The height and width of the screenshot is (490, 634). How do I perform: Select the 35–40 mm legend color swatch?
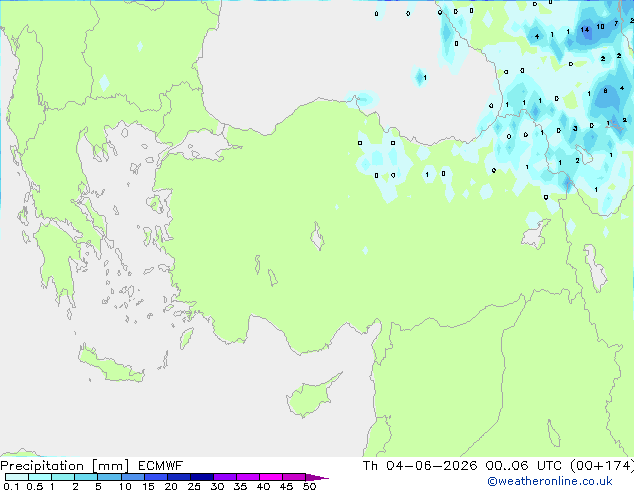[248, 477]
